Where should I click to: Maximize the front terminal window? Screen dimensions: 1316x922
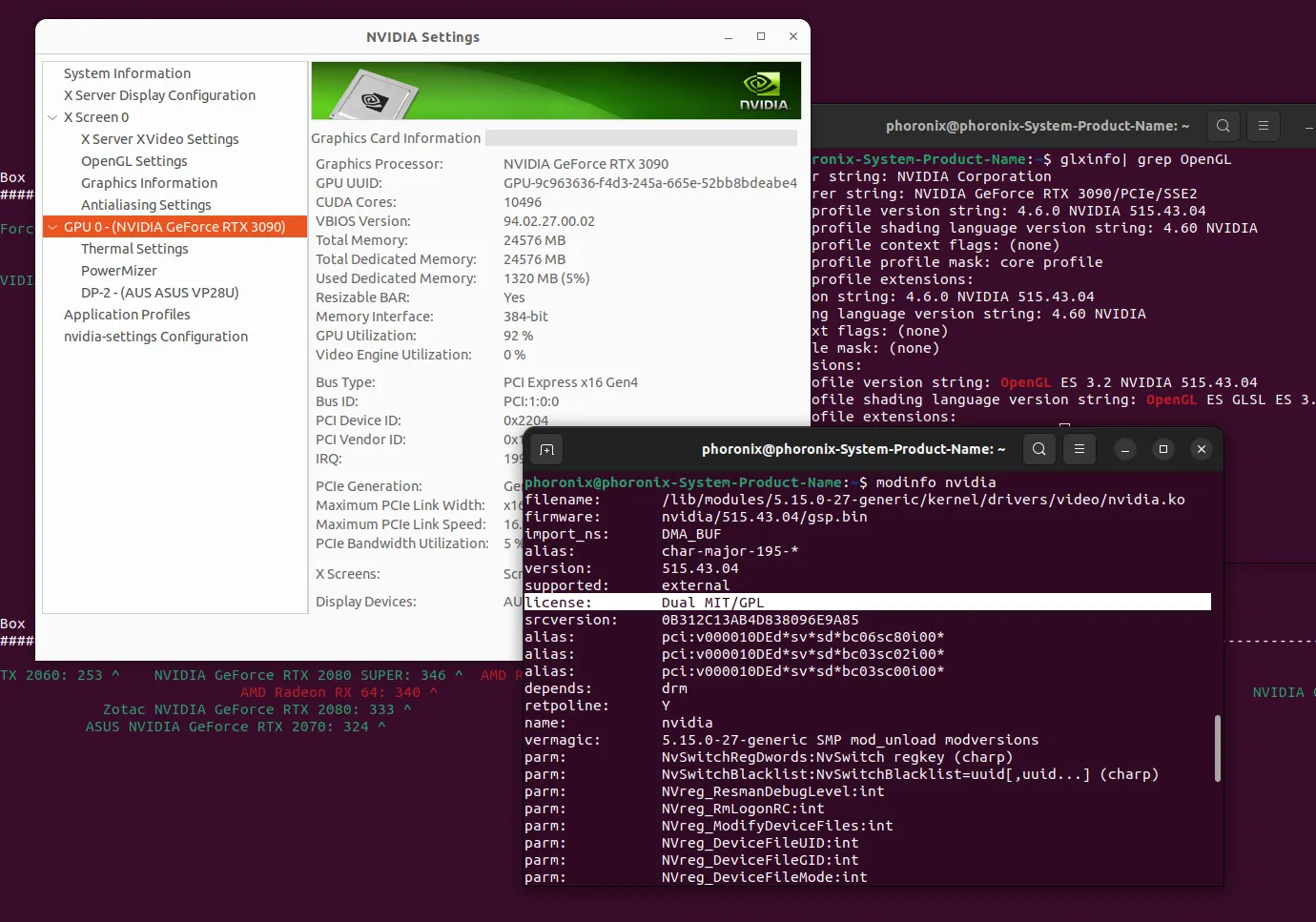pos(1163,449)
